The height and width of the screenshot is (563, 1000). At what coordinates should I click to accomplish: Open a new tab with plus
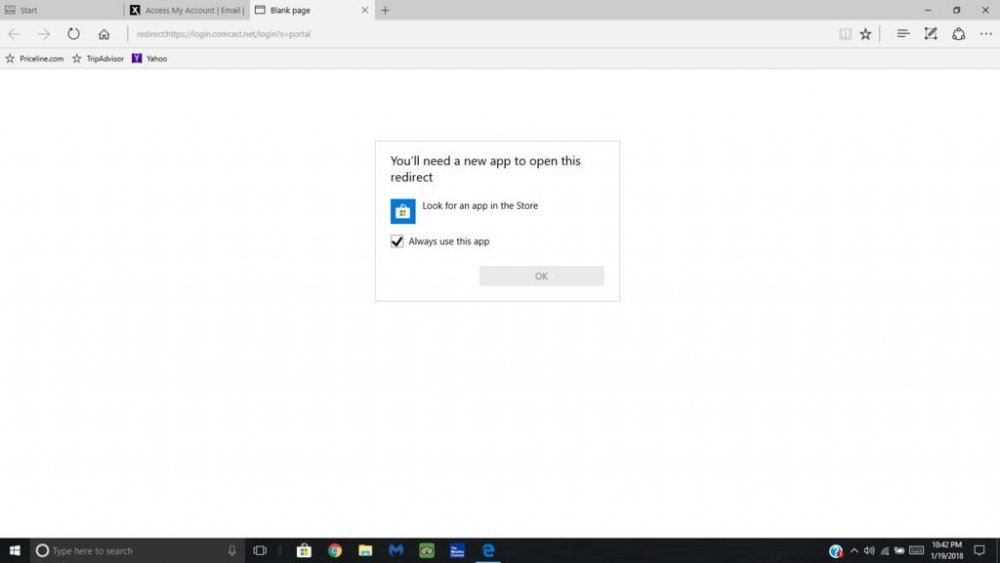[385, 10]
